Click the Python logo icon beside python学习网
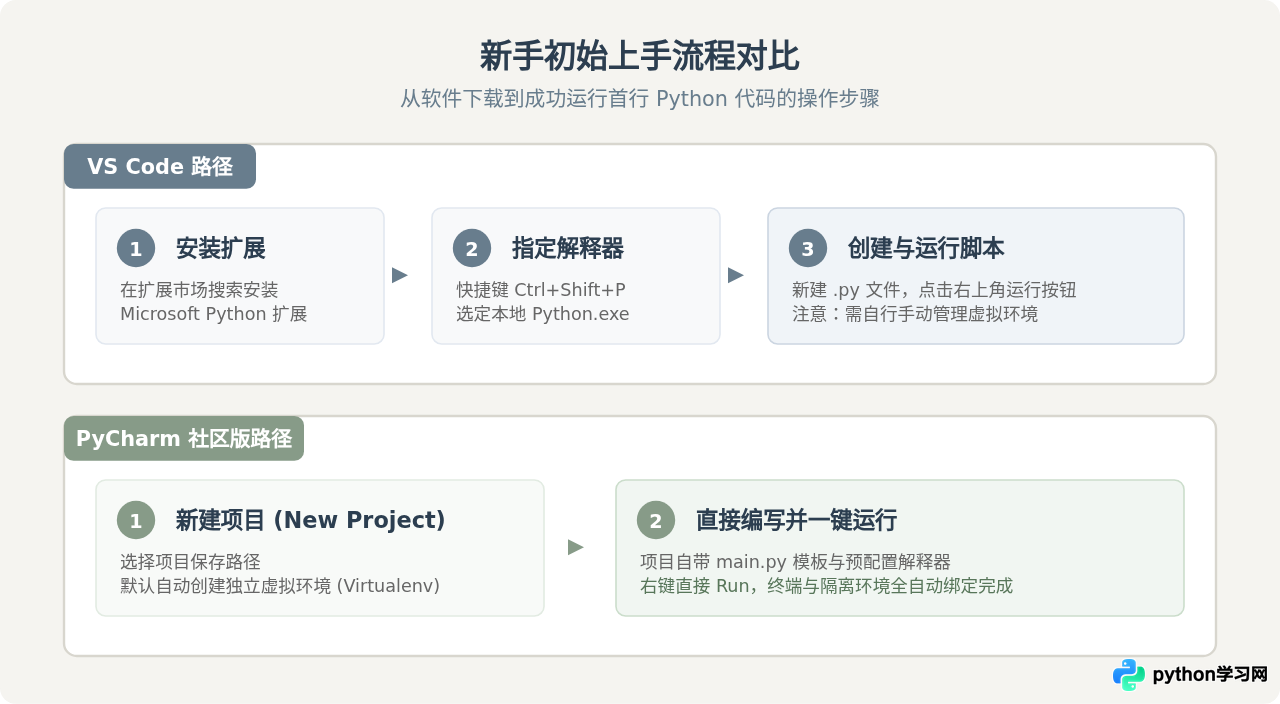Viewport: 1280px width, 704px height. tap(1129, 675)
